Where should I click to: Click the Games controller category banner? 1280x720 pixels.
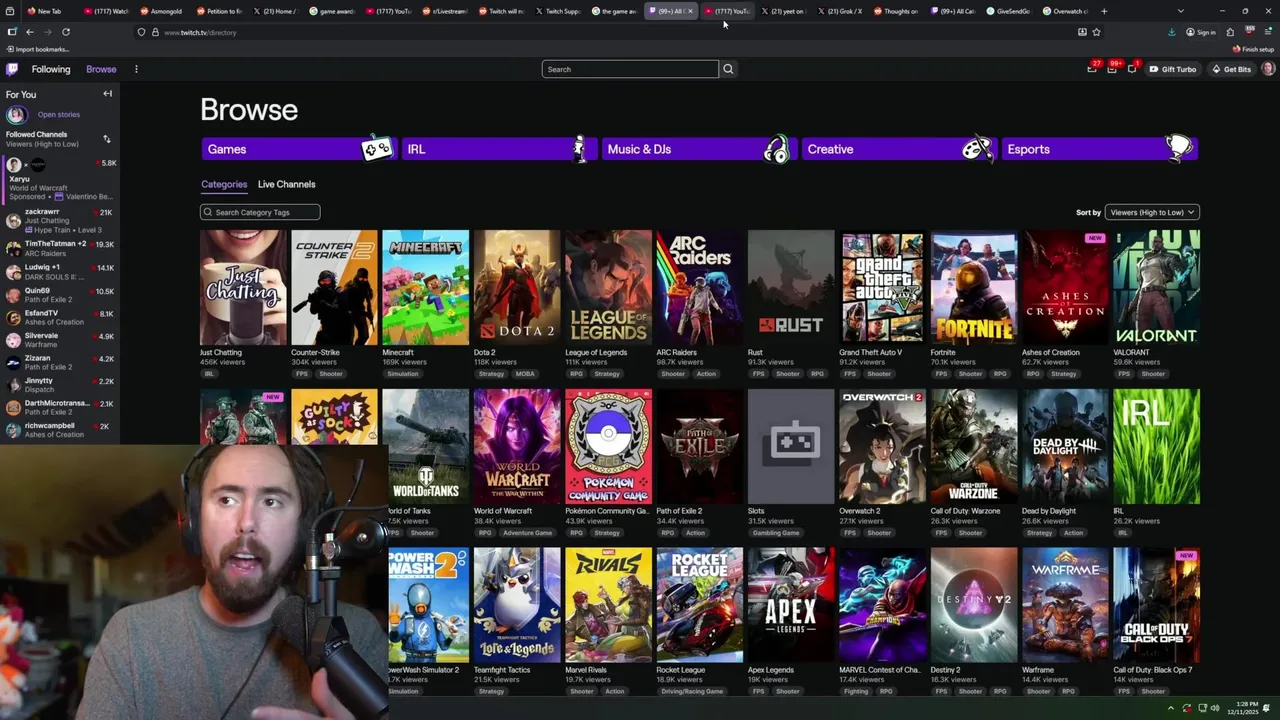click(299, 149)
